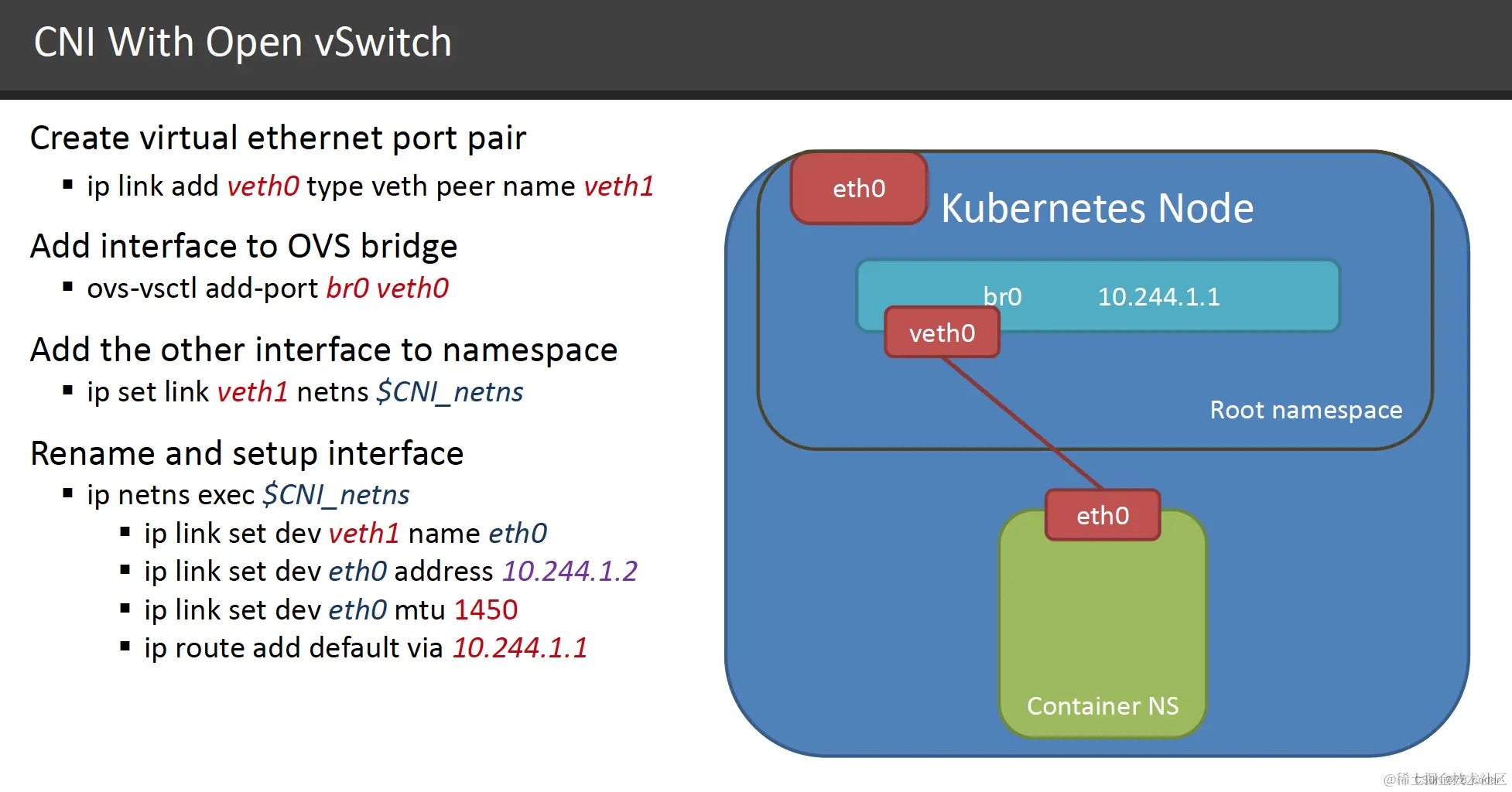This screenshot has height=792, width=1512.
Task: Click the 'br0' label in the teal bridge
Action: tap(1002, 297)
